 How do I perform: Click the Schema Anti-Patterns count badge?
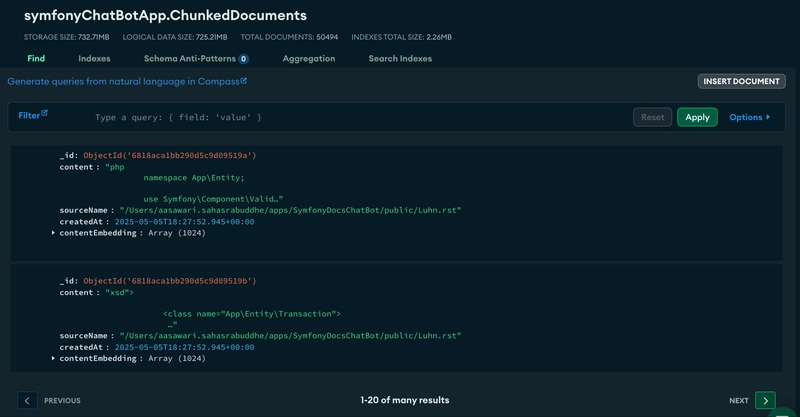244,59
